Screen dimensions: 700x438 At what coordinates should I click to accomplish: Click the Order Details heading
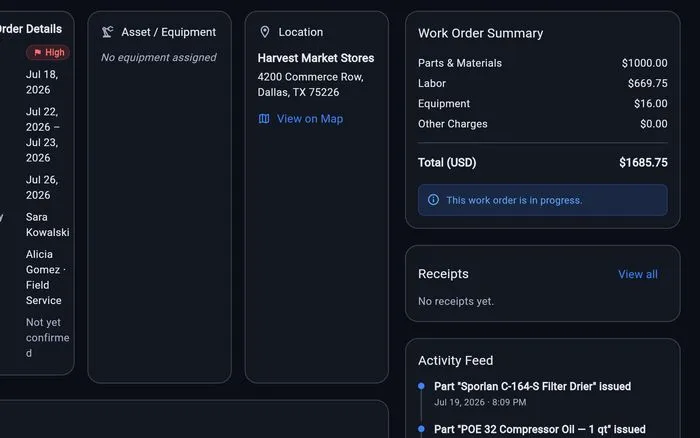30,29
